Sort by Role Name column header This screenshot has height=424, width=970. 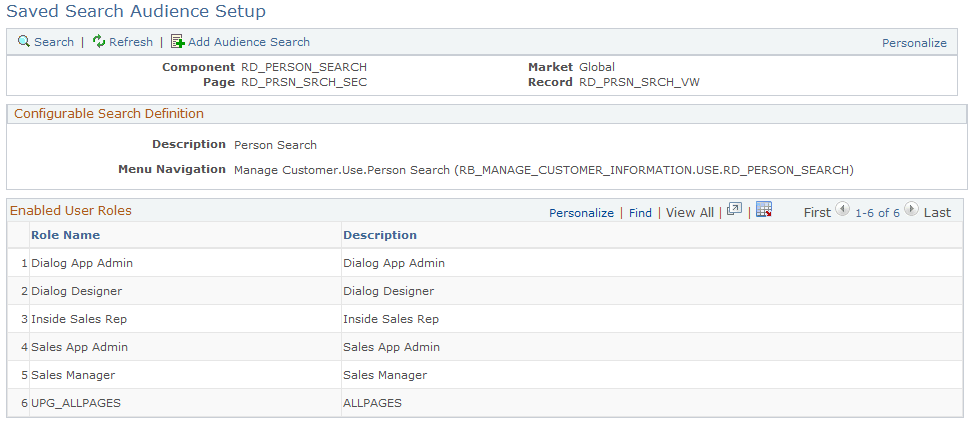point(66,235)
